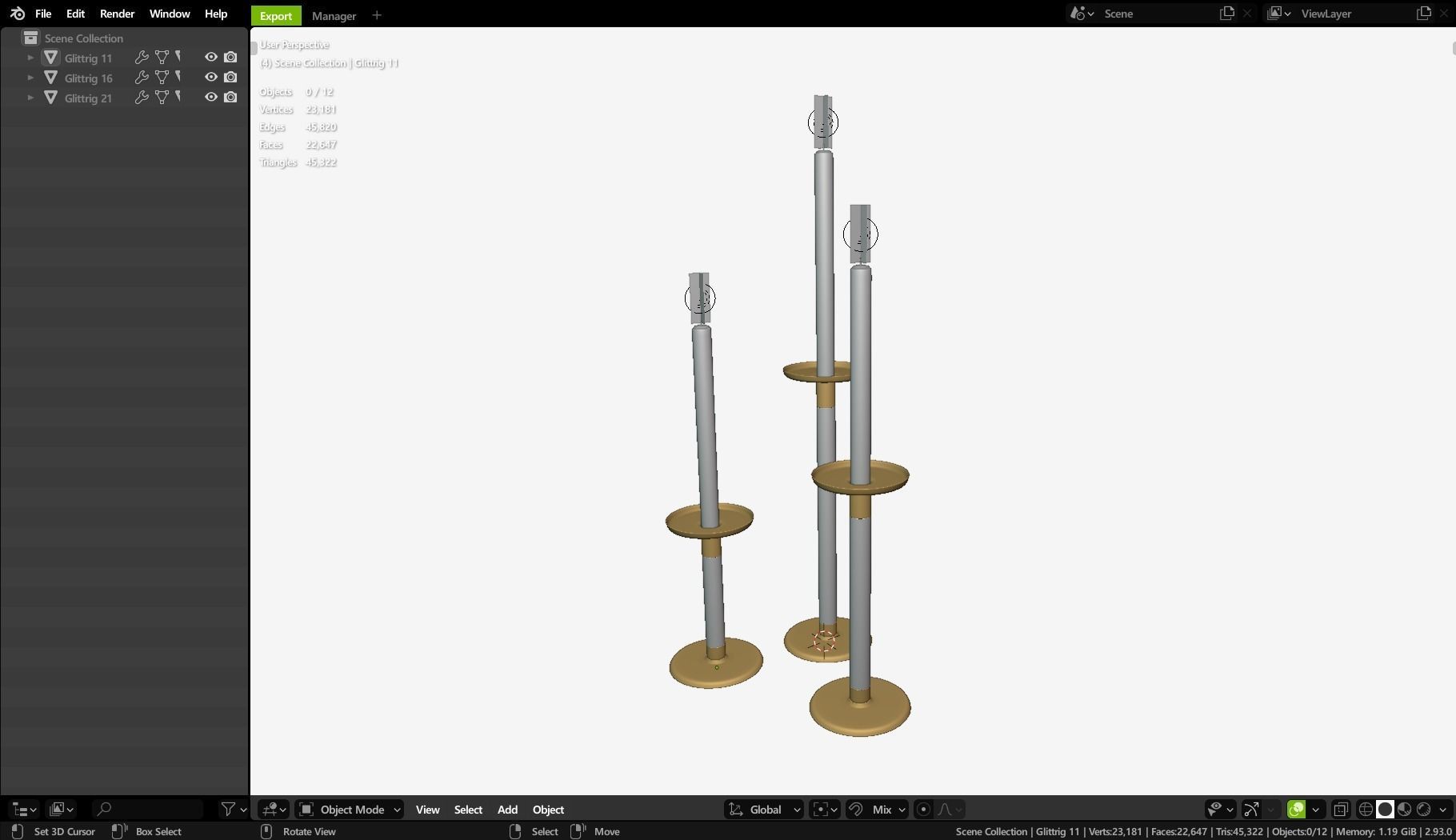Open outliner editor type dropdown
Viewport: 1456px width, 840px height.
point(23,809)
